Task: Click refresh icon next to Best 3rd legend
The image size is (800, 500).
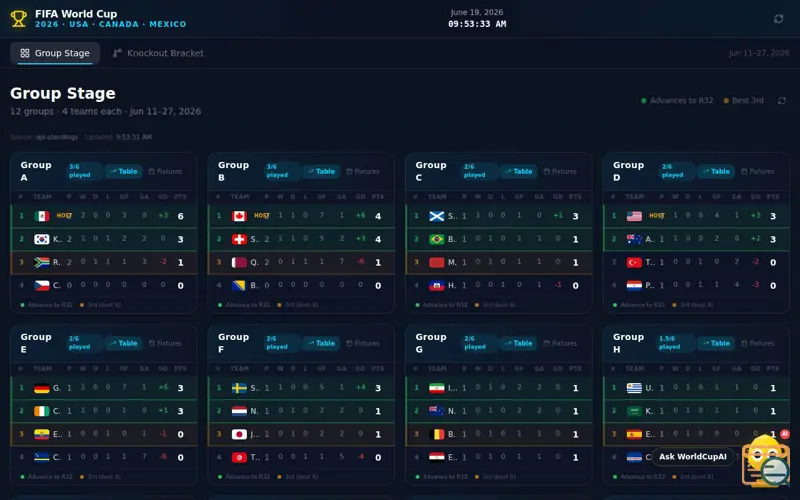Action: (782, 101)
